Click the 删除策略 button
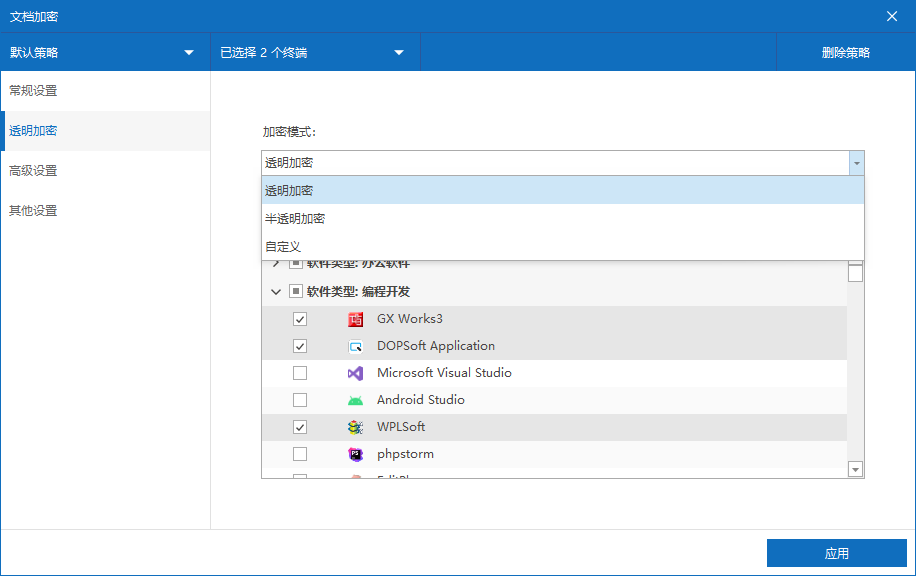This screenshot has width=916, height=576. pos(845,53)
